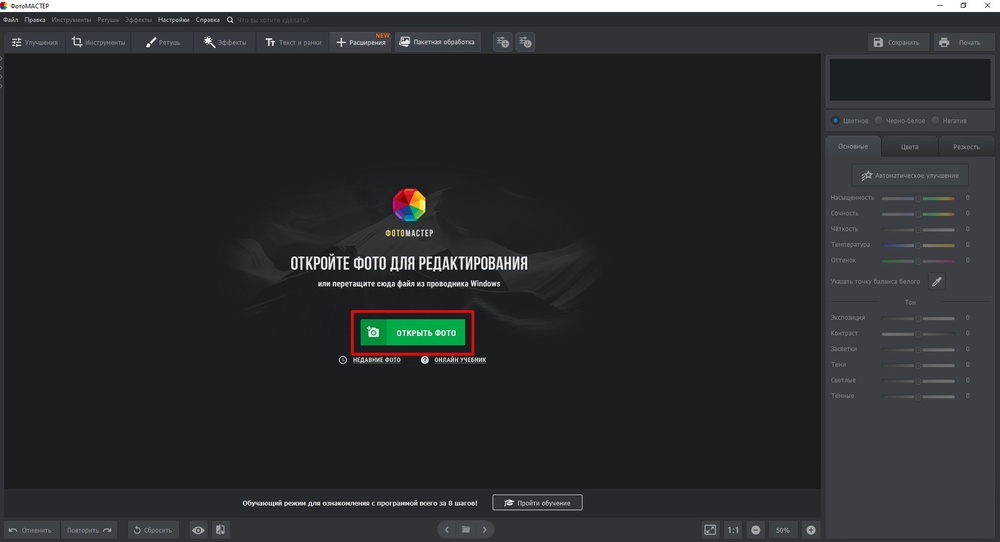
Task: Open the Настройки menu
Action: point(173,20)
